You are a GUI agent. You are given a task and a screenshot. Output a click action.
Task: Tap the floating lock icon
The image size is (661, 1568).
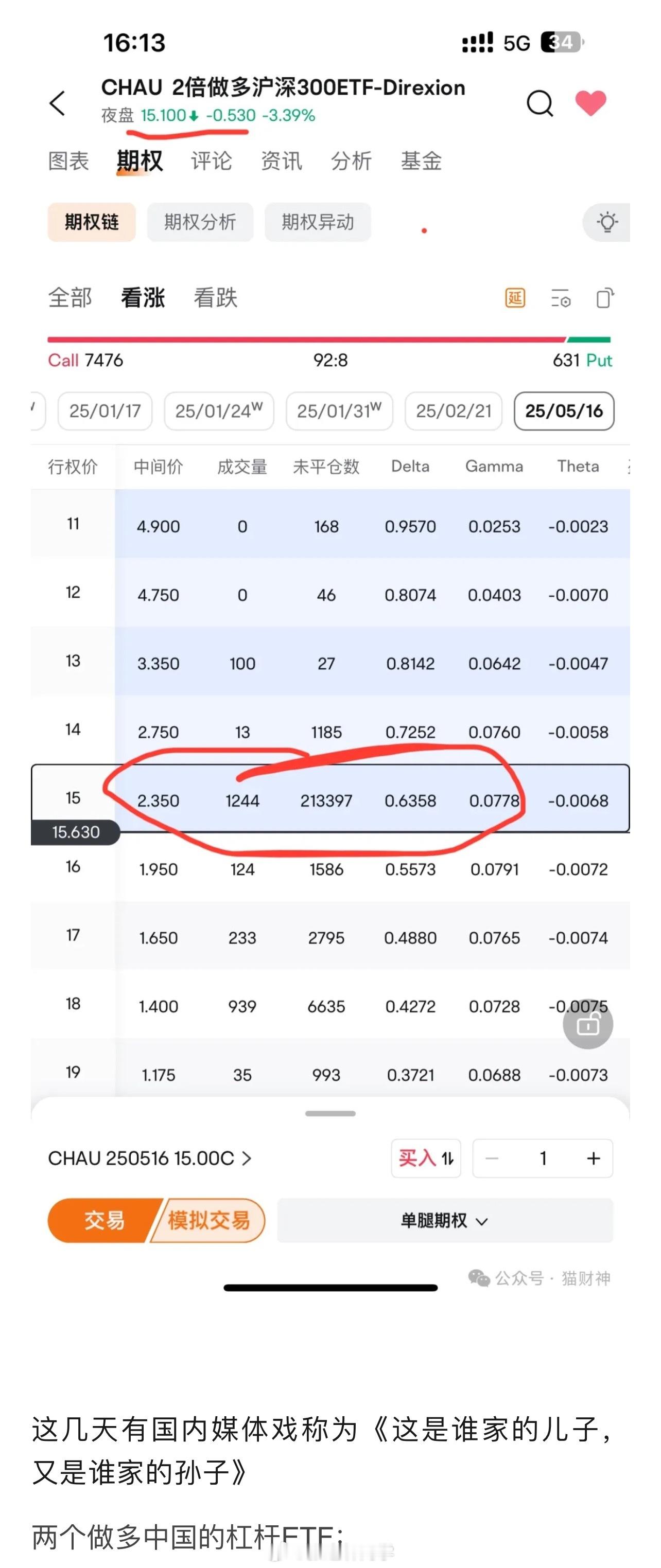point(587,1024)
